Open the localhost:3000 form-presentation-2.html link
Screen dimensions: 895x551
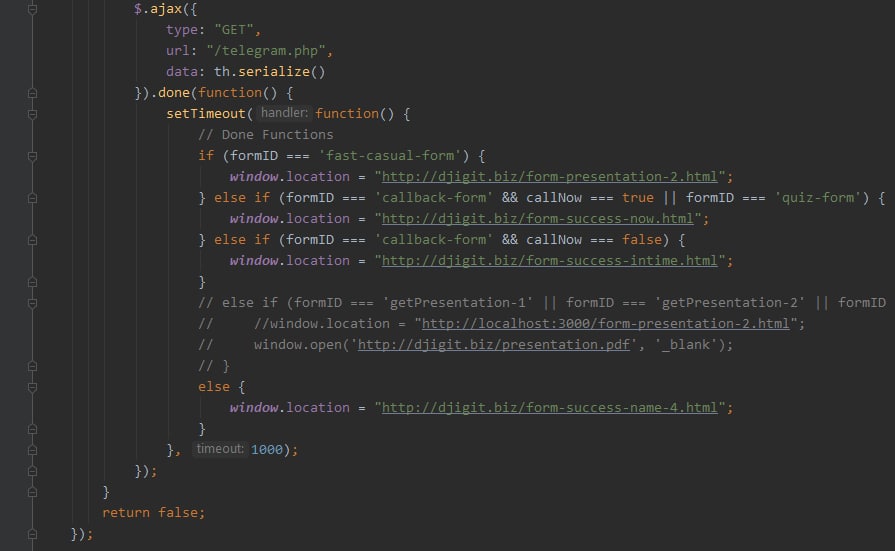pyautogui.click(x=605, y=324)
